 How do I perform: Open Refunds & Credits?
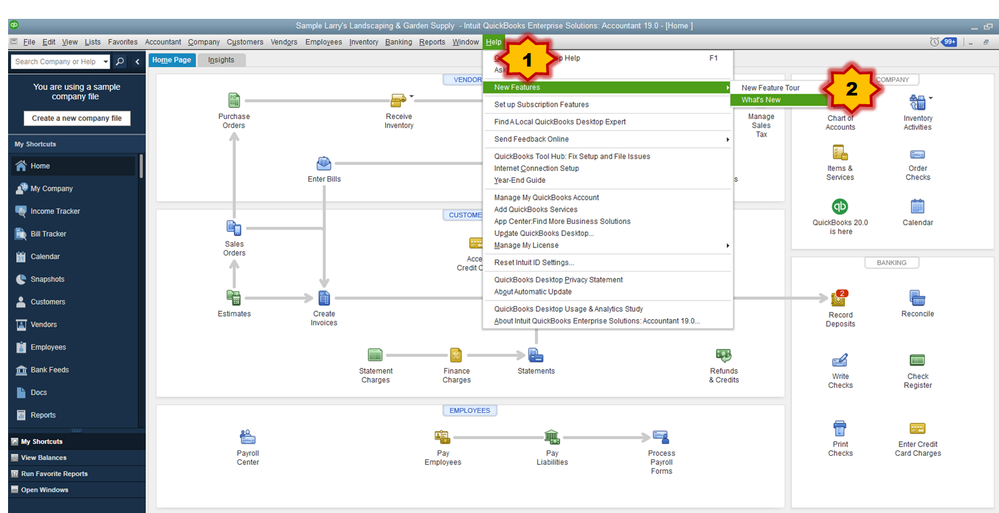click(723, 355)
